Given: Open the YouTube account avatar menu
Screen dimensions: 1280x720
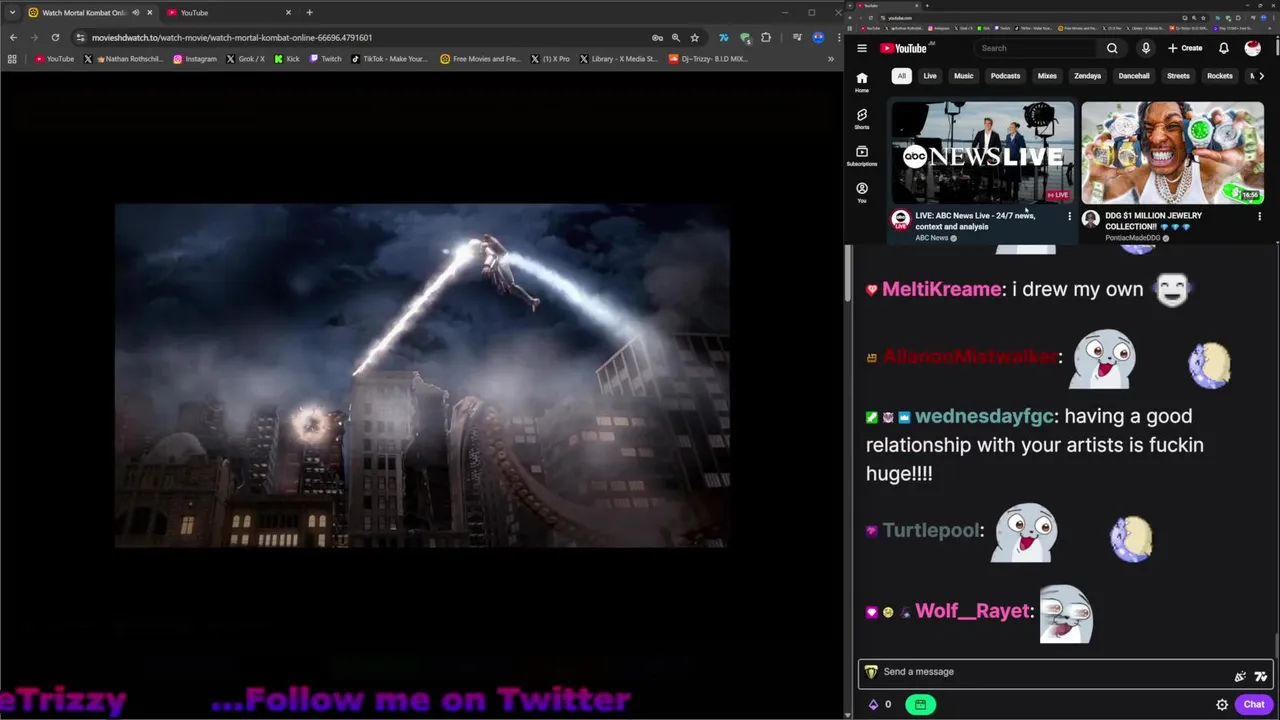Looking at the screenshot, I should tap(1252, 48).
